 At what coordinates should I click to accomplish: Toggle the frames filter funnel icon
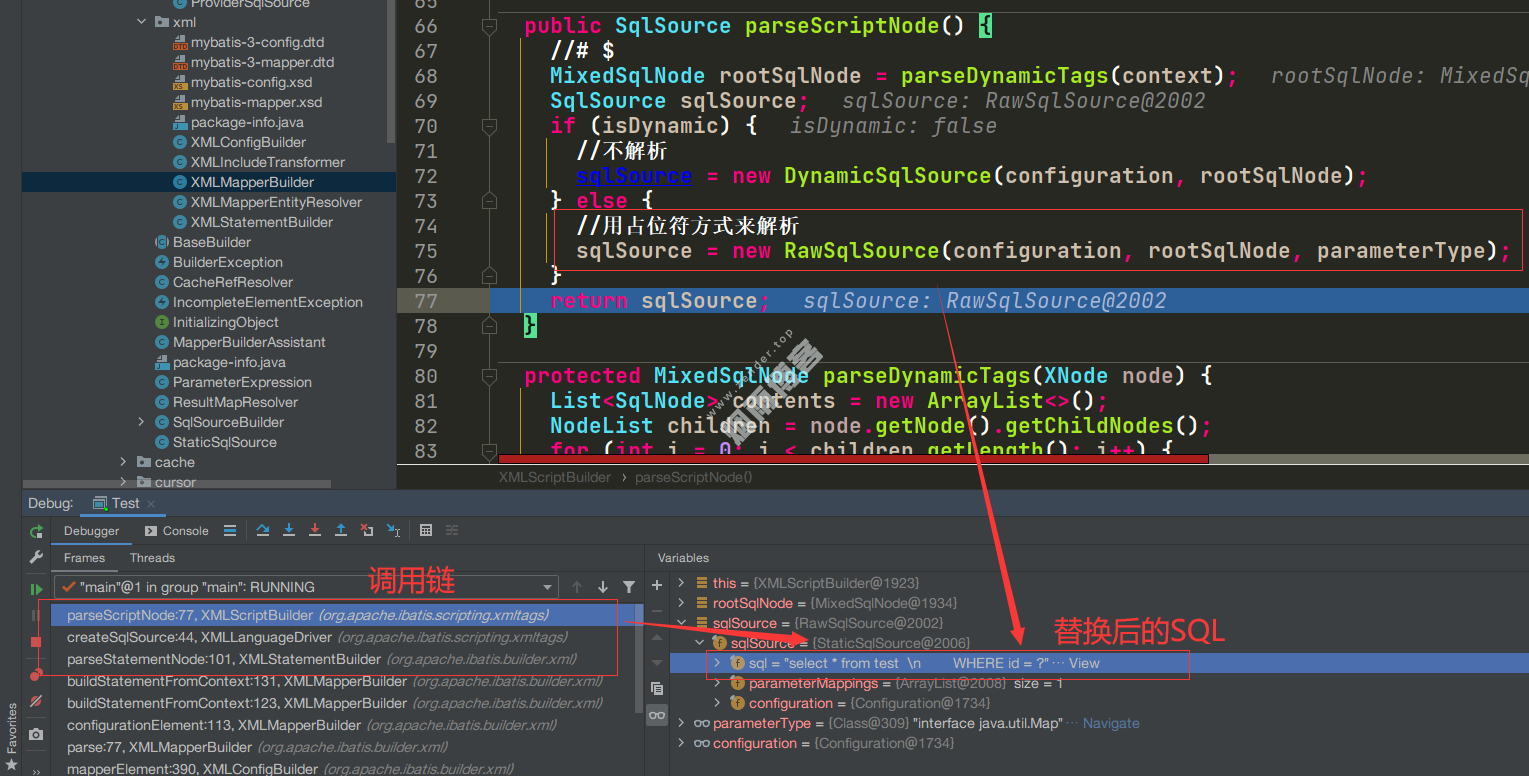629,587
